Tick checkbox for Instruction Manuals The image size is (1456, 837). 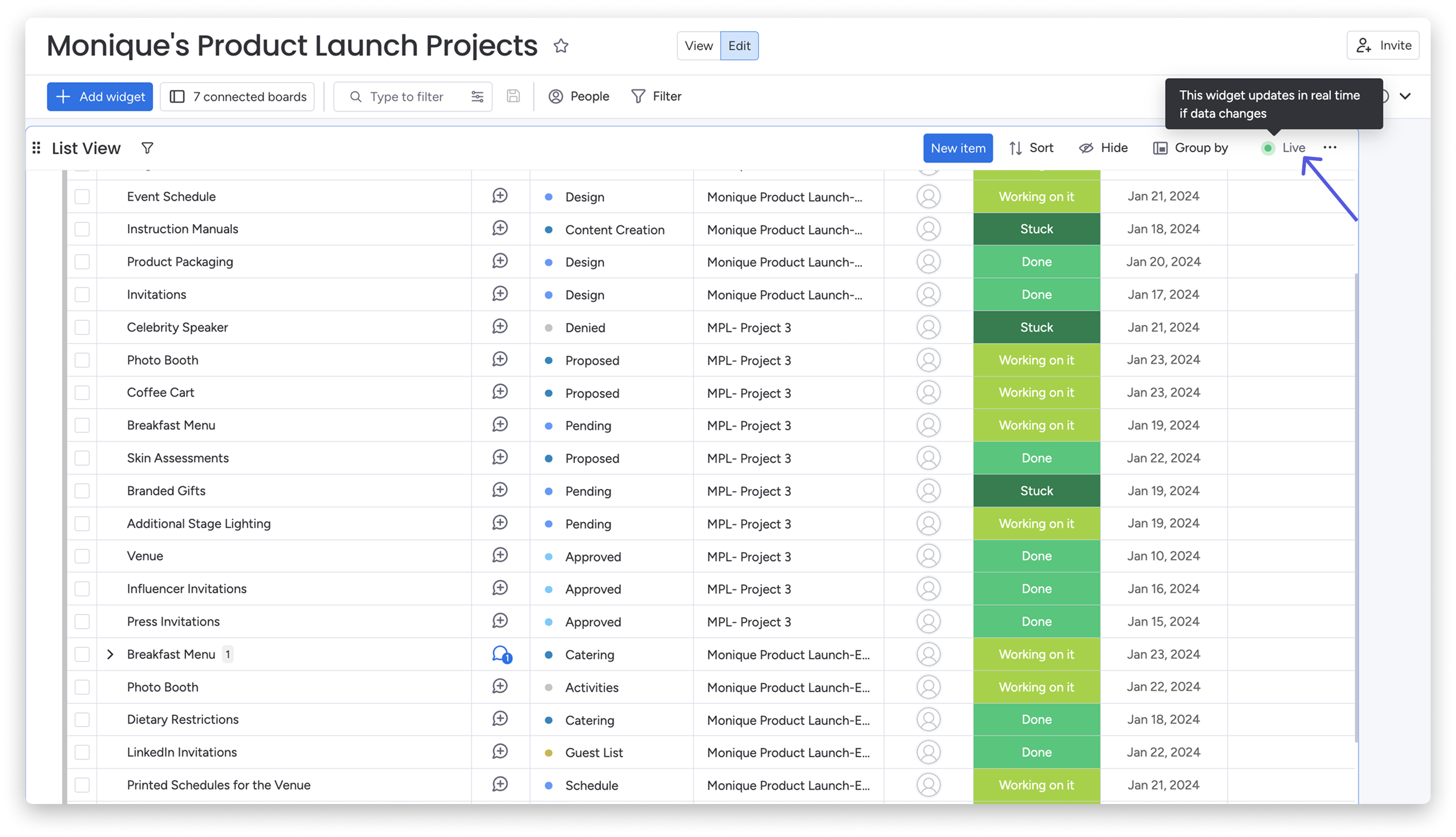82,229
